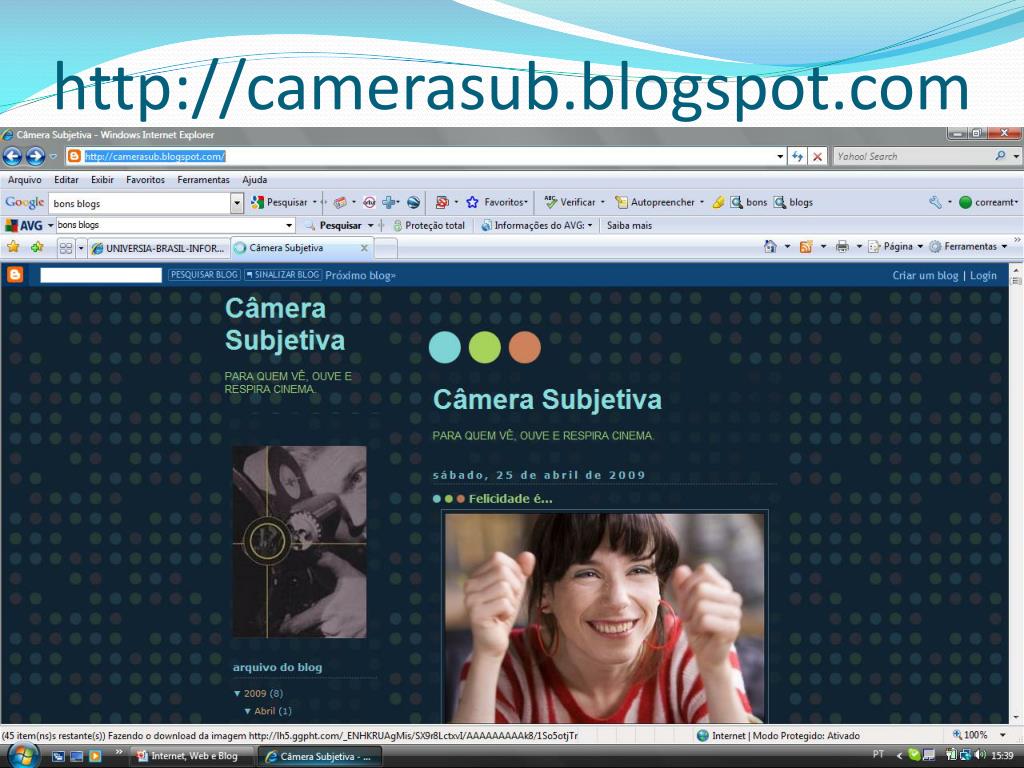Open the address bar dropdown arrow
Image resolution: width=1024 pixels, height=768 pixels.
780,156
